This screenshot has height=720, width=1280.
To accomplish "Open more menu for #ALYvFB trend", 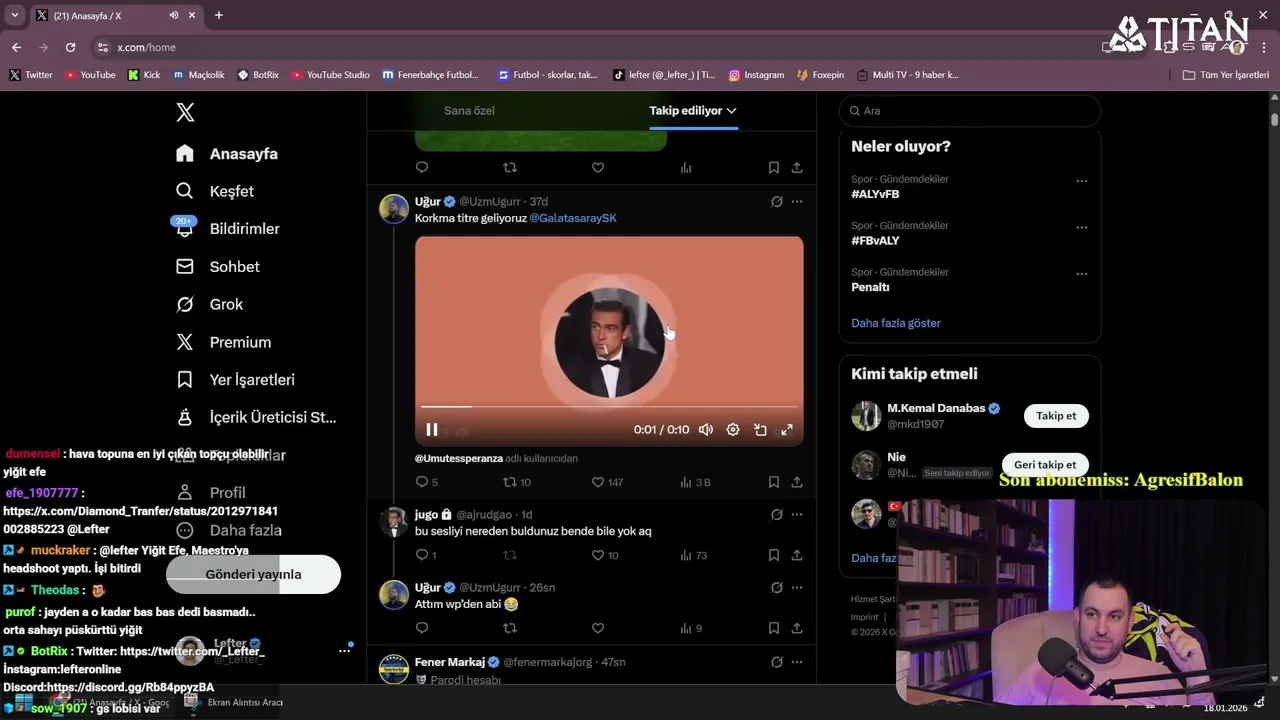I will pos(1081,181).
